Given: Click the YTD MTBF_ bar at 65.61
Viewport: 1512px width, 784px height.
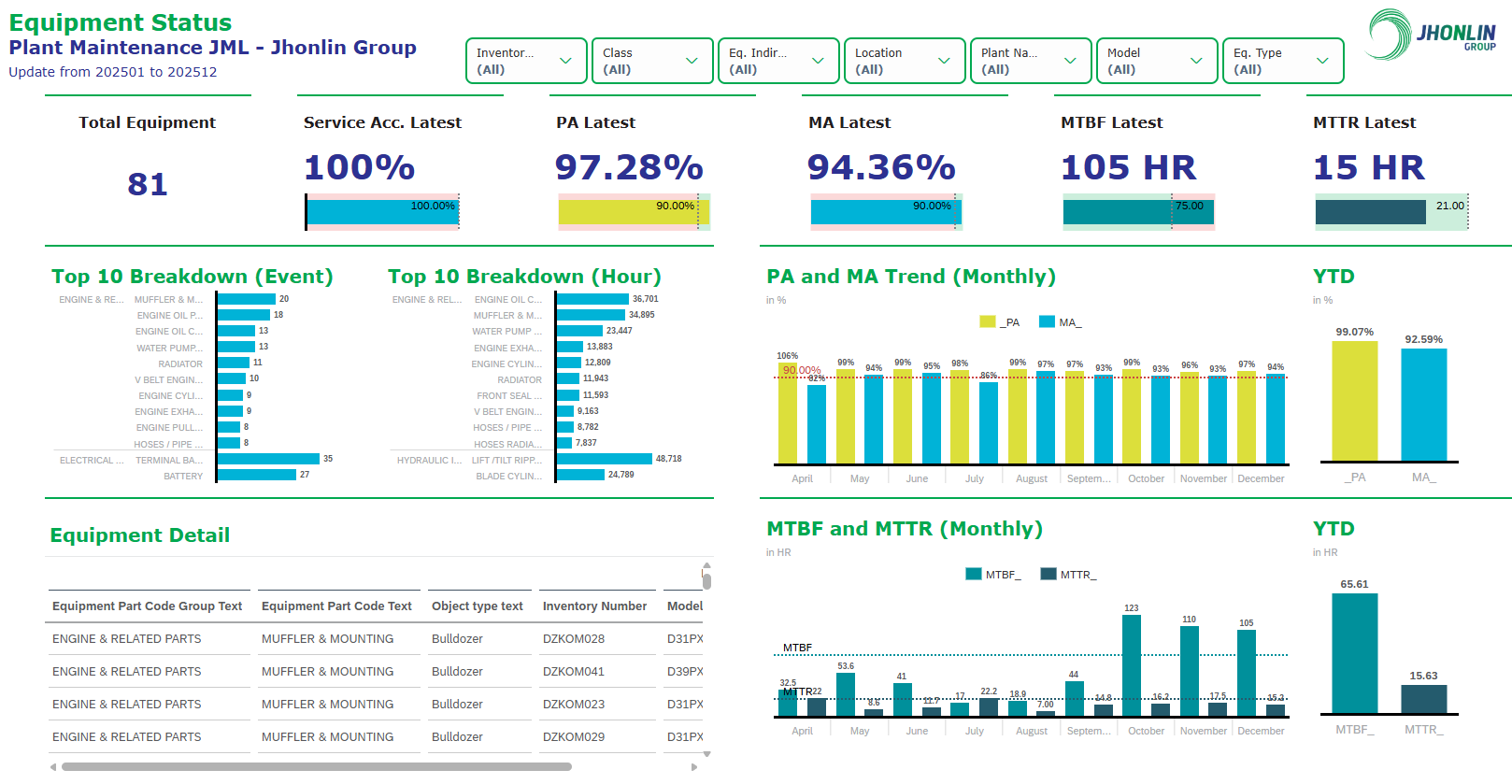Looking at the screenshot, I should tap(1355, 653).
